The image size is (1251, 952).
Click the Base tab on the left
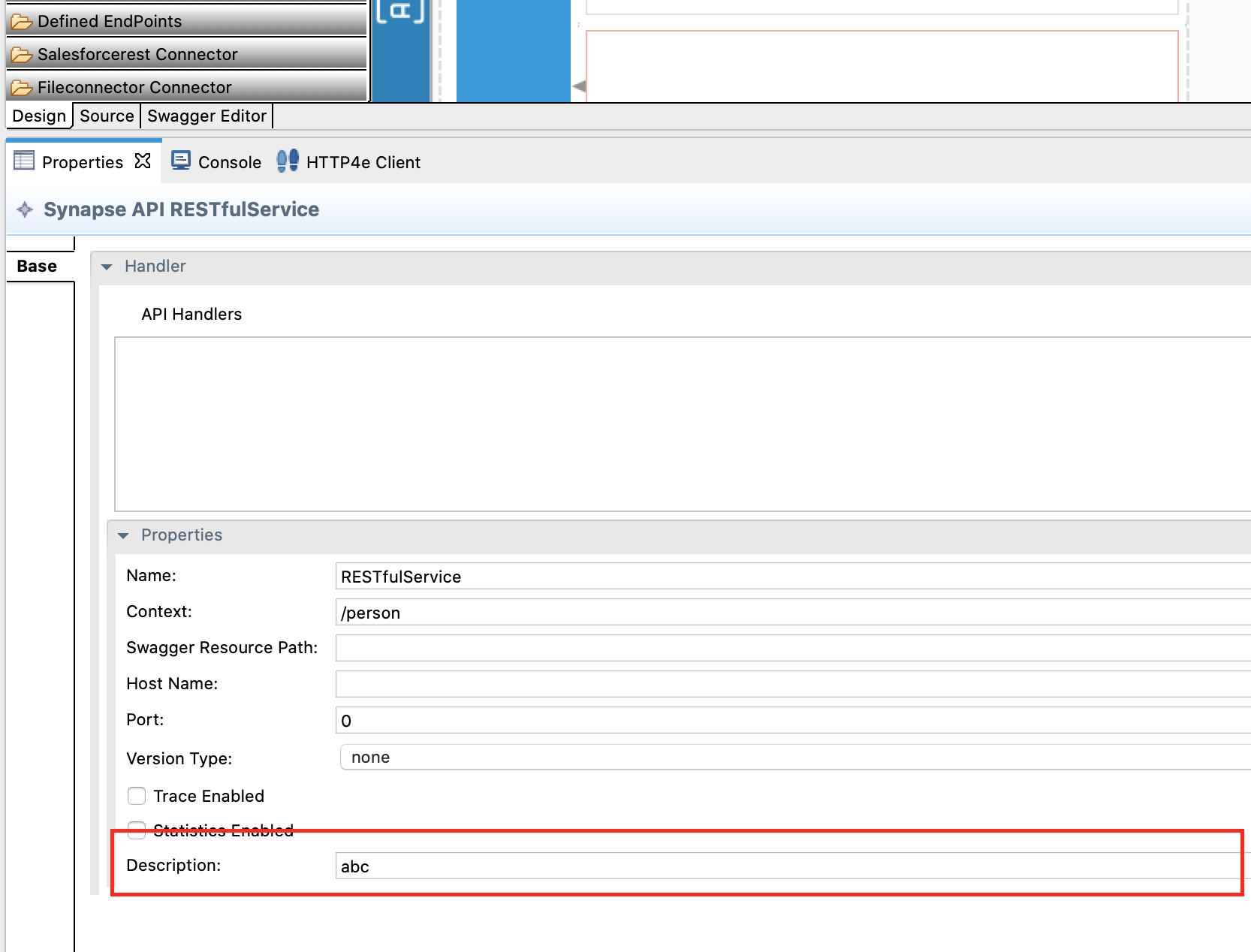37,265
